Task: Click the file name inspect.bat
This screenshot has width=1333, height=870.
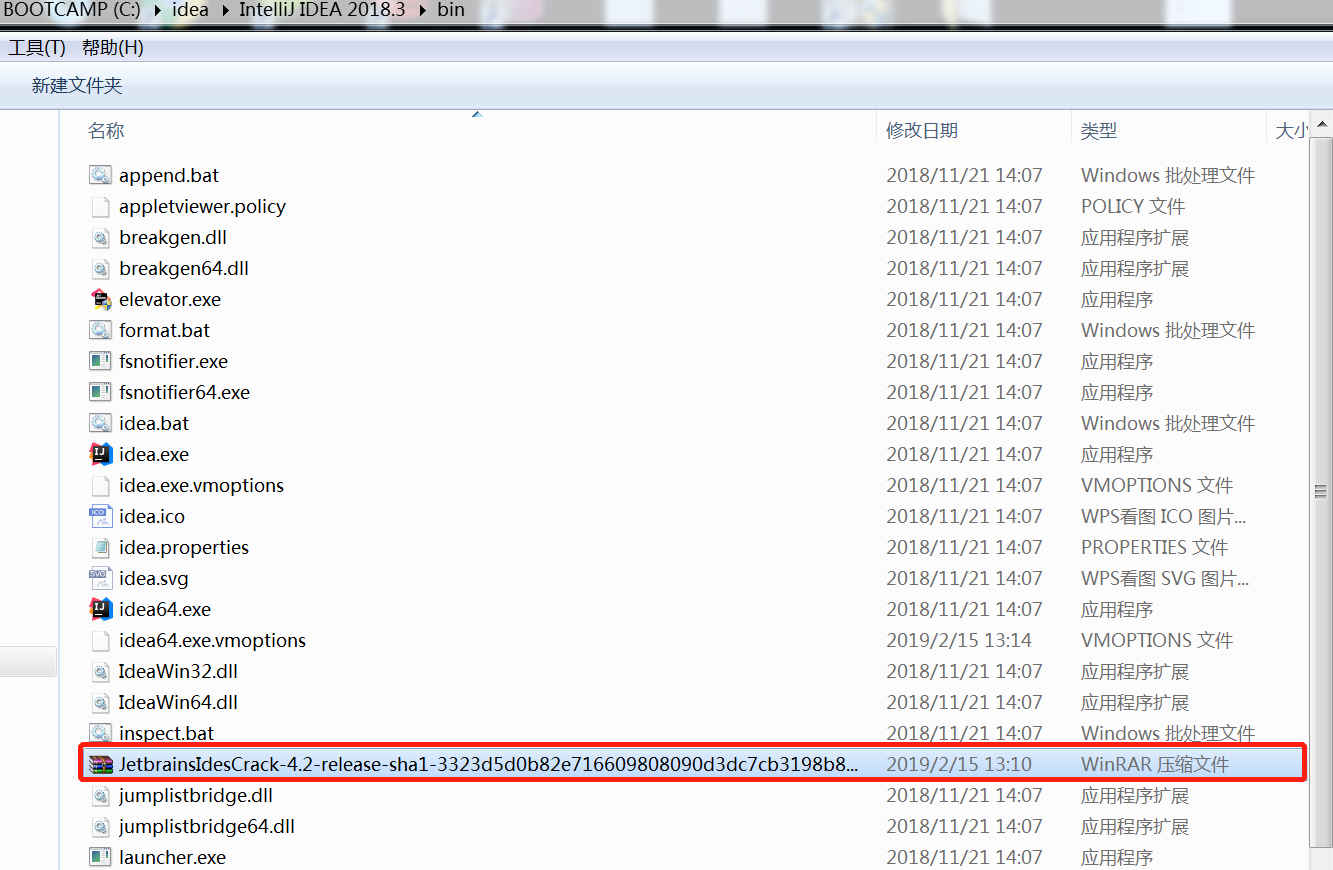Action: click(x=166, y=733)
